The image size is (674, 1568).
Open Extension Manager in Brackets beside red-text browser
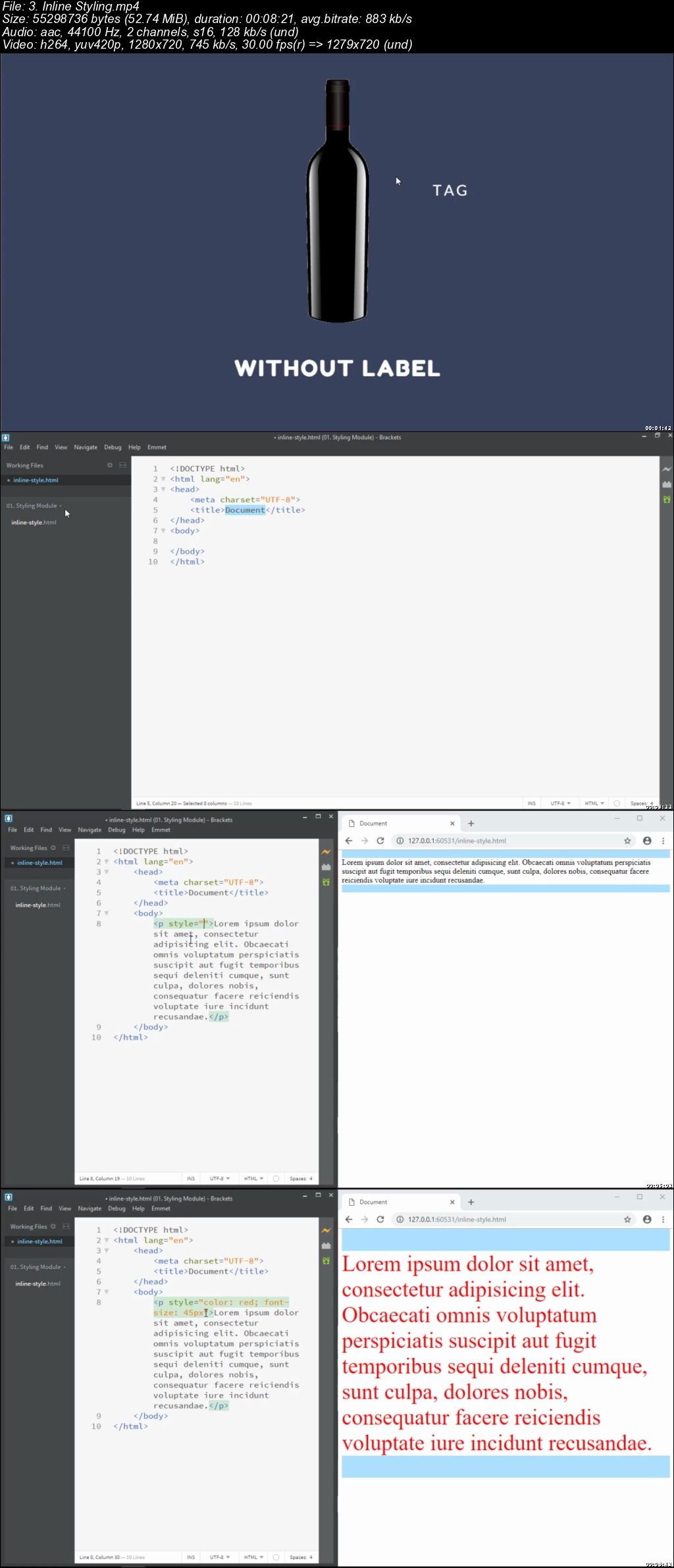326,1245
